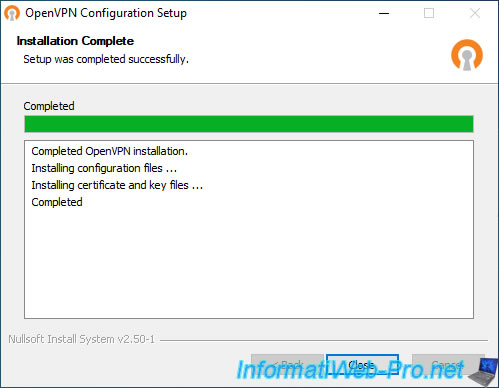Click 'Setup was completed successfully.' text

click(106, 59)
